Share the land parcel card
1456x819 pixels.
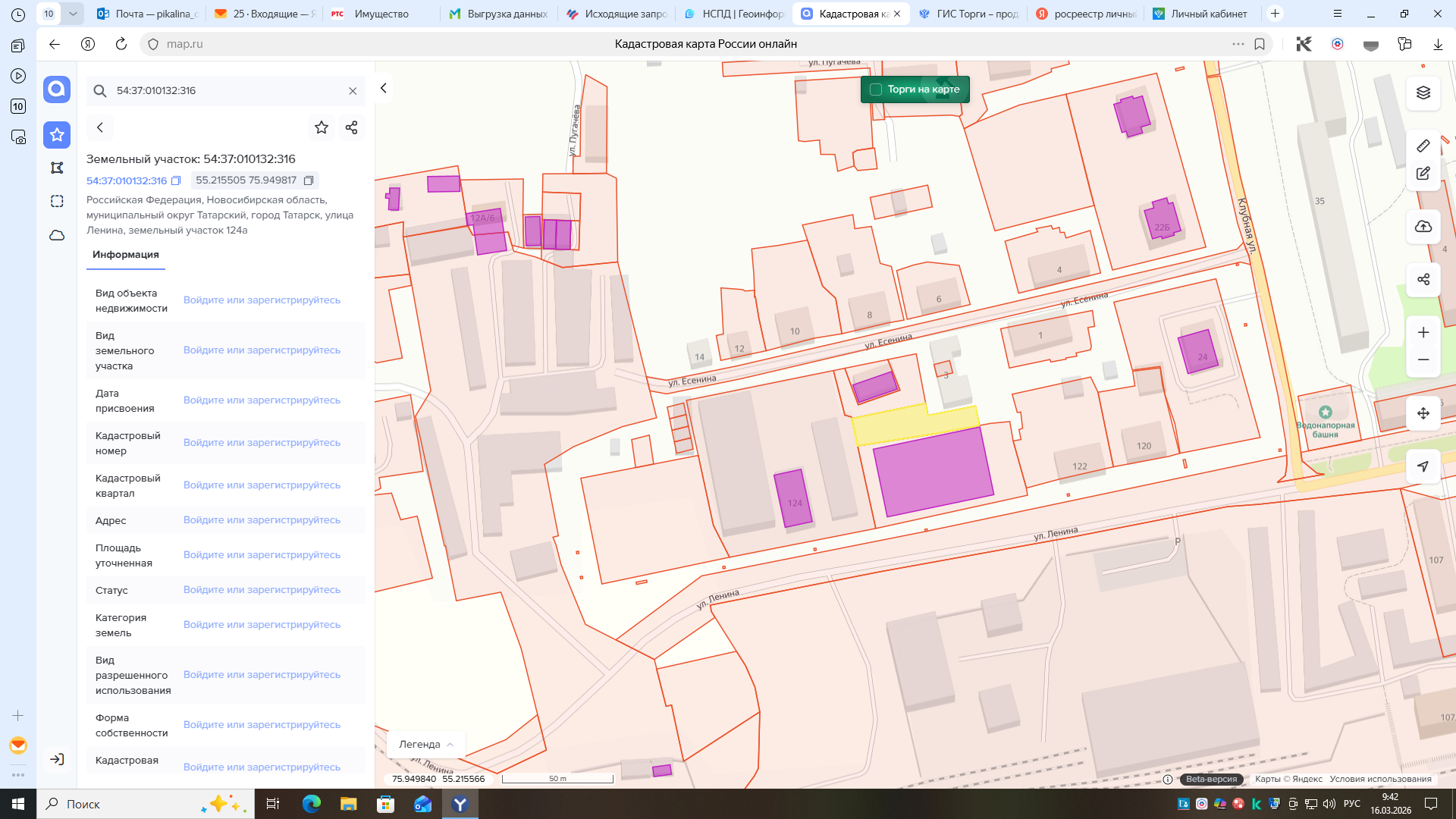pos(351,127)
